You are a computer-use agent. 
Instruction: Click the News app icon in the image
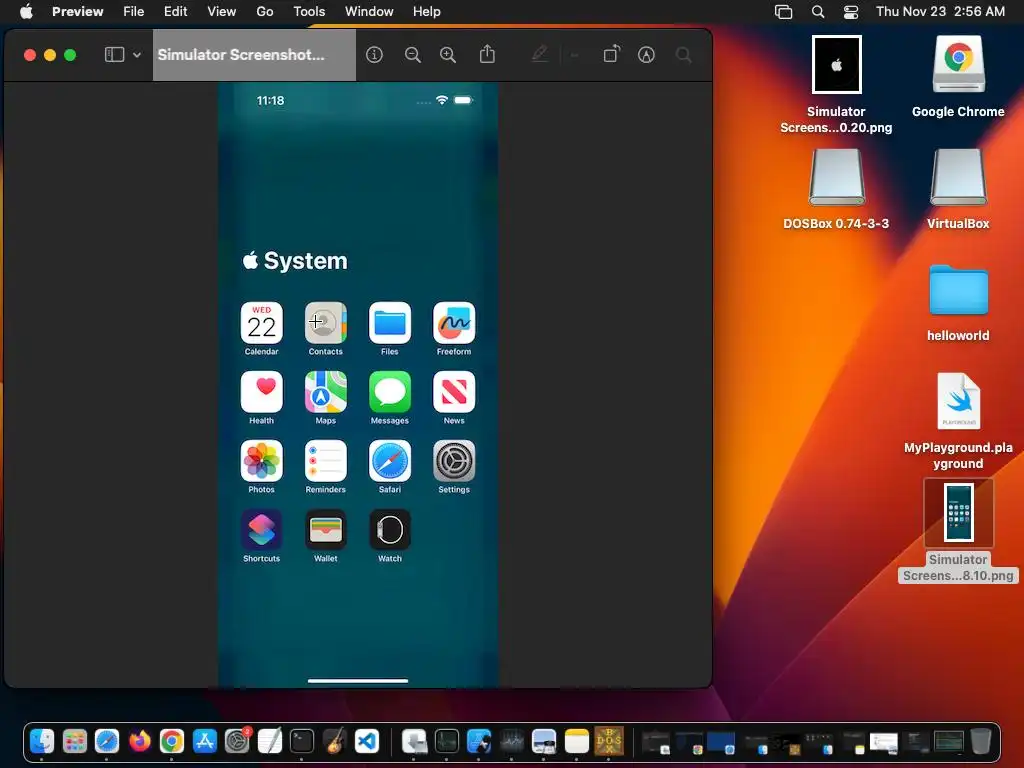pyautogui.click(x=454, y=392)
